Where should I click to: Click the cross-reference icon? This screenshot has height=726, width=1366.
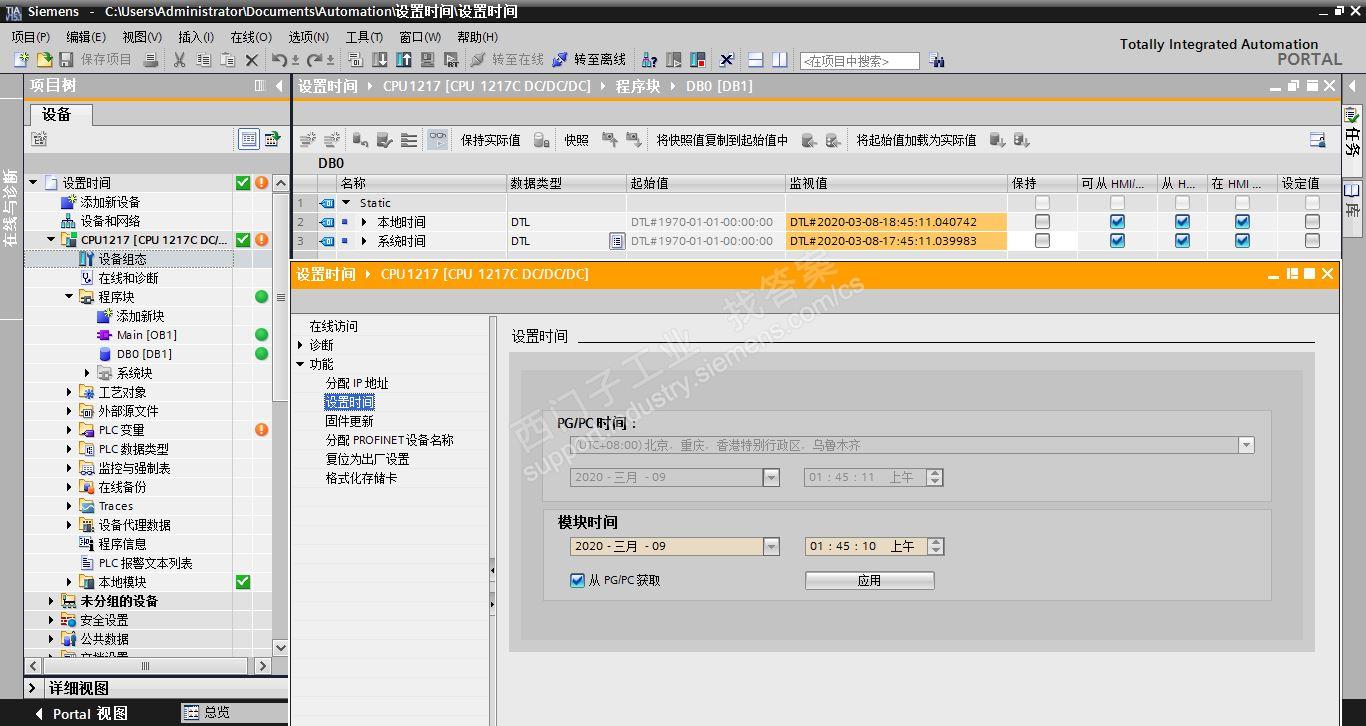tap(727, 60)
